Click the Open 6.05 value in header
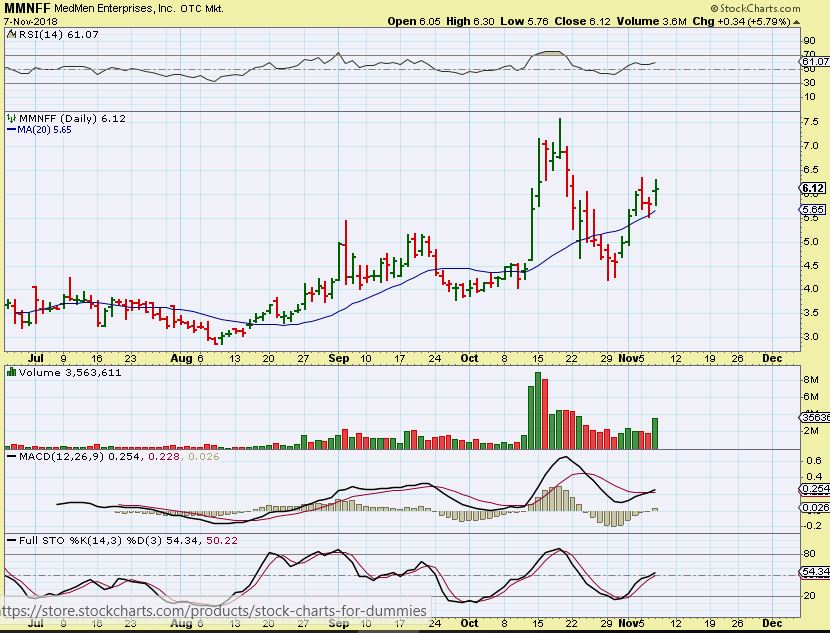The width and height of the screenshot is (830, 633). 414,22
